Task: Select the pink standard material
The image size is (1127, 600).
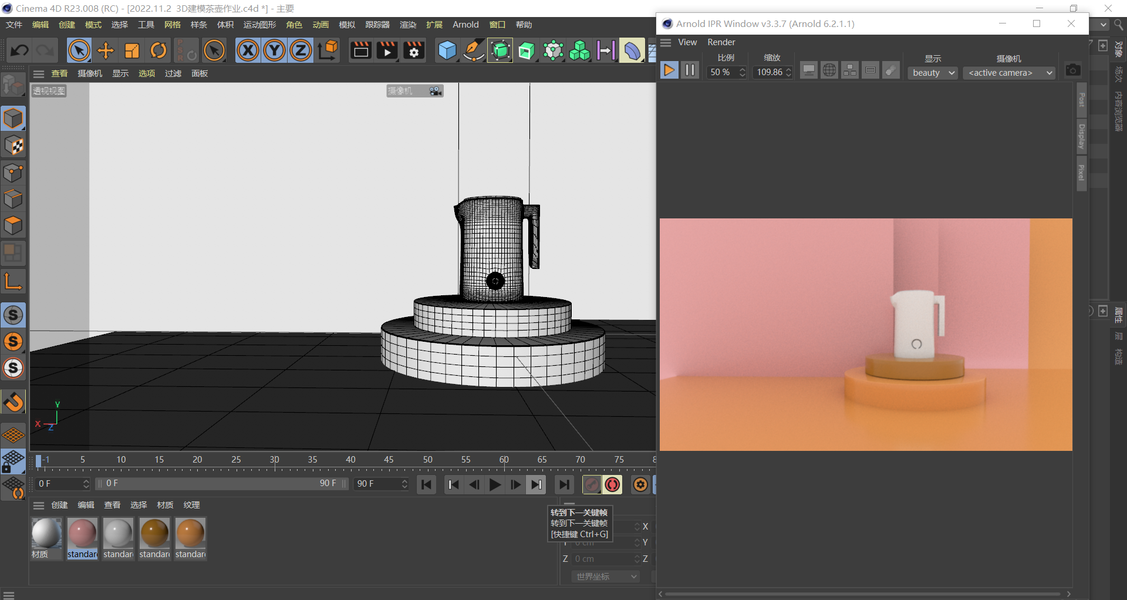Action: point(83,539)
